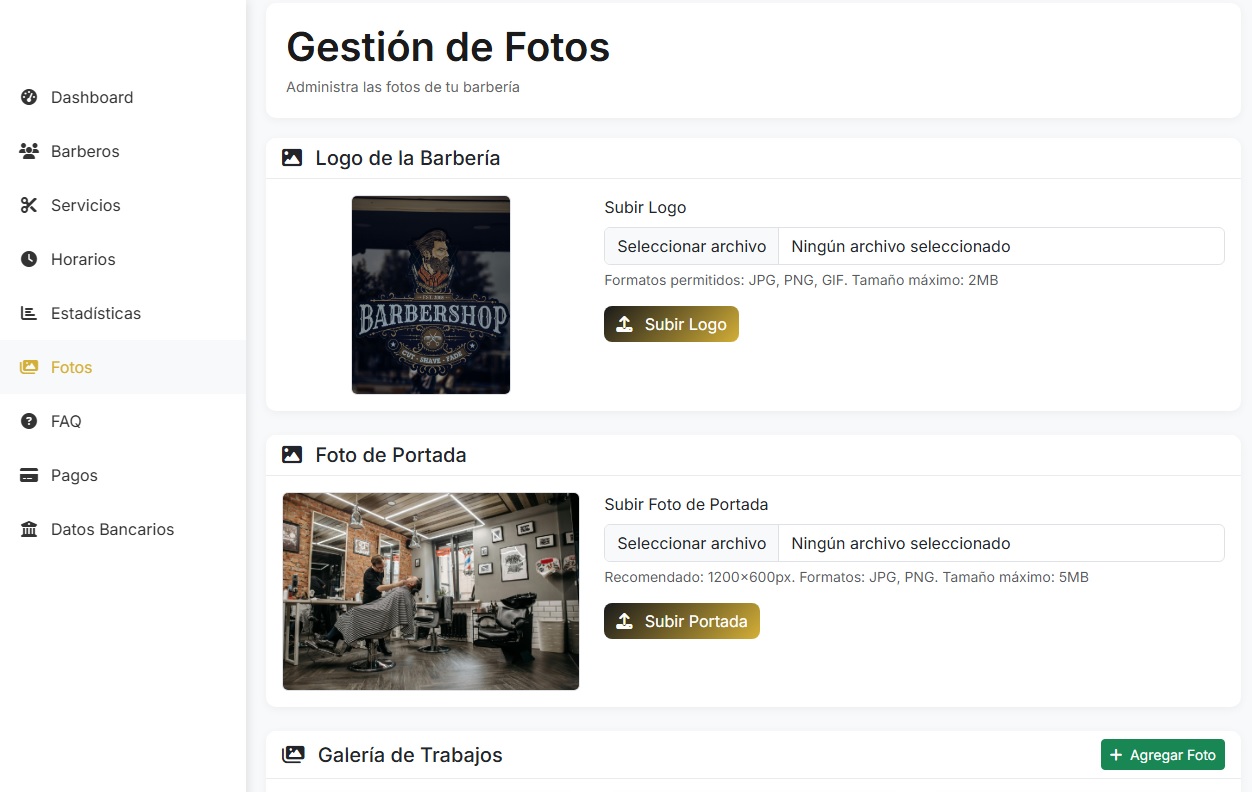The width and height of the screenshot is (1252, 792).
Task: Click the image icon beside Logo de la Barbería
Action: point(291,157)
